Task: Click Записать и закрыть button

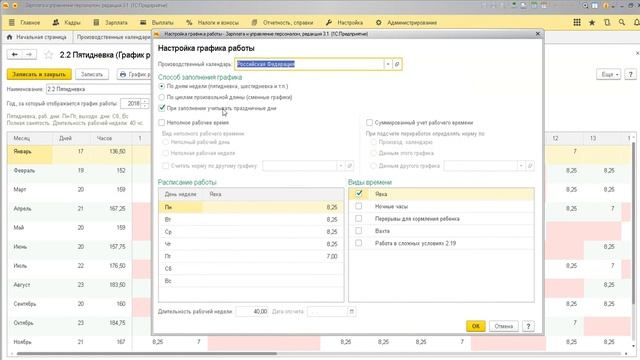Action: click(39, 74)
